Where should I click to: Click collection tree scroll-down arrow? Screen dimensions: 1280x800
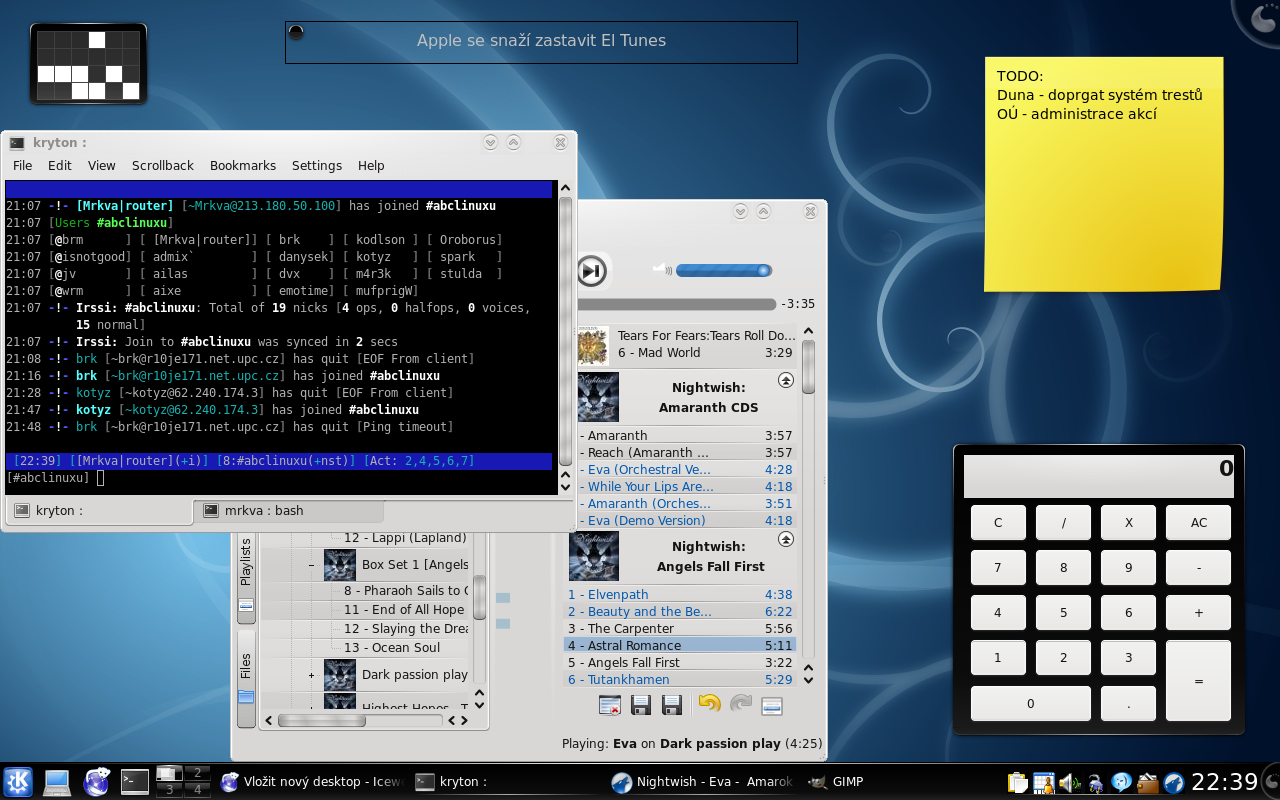479,706
